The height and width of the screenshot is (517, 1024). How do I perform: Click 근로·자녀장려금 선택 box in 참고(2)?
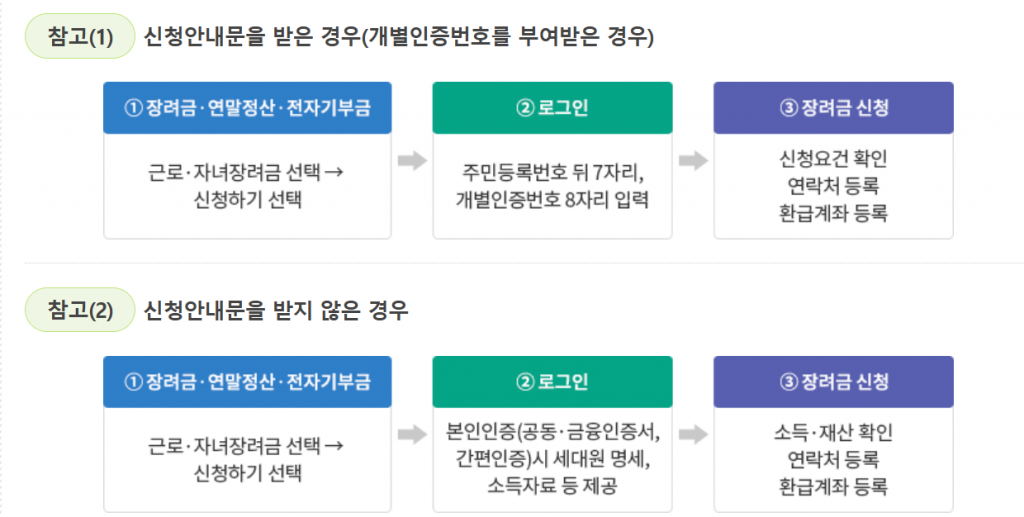[x=248, y=460]
